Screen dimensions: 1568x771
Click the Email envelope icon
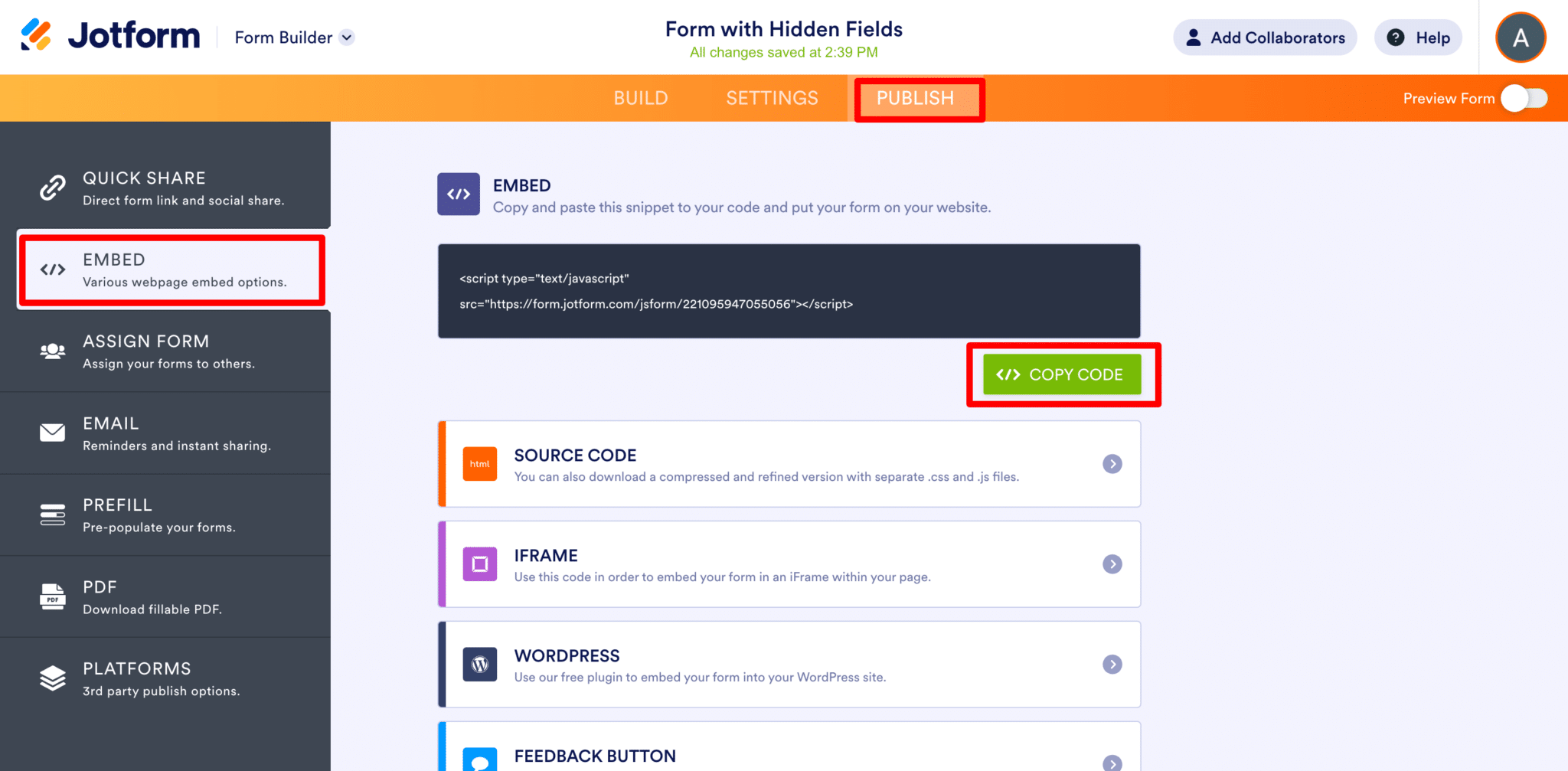pyautogui.click(x=52, y=433)
